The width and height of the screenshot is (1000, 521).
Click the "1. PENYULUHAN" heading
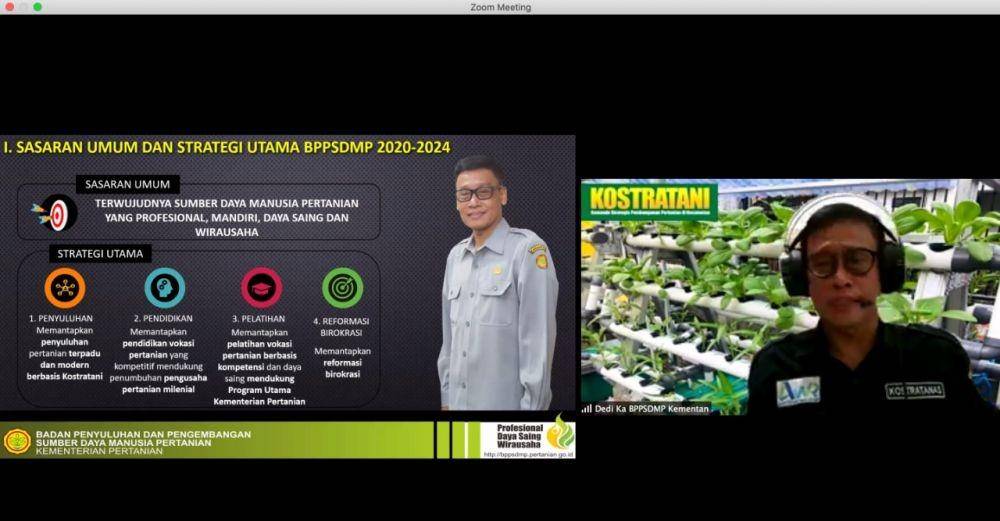coord(61,318)
